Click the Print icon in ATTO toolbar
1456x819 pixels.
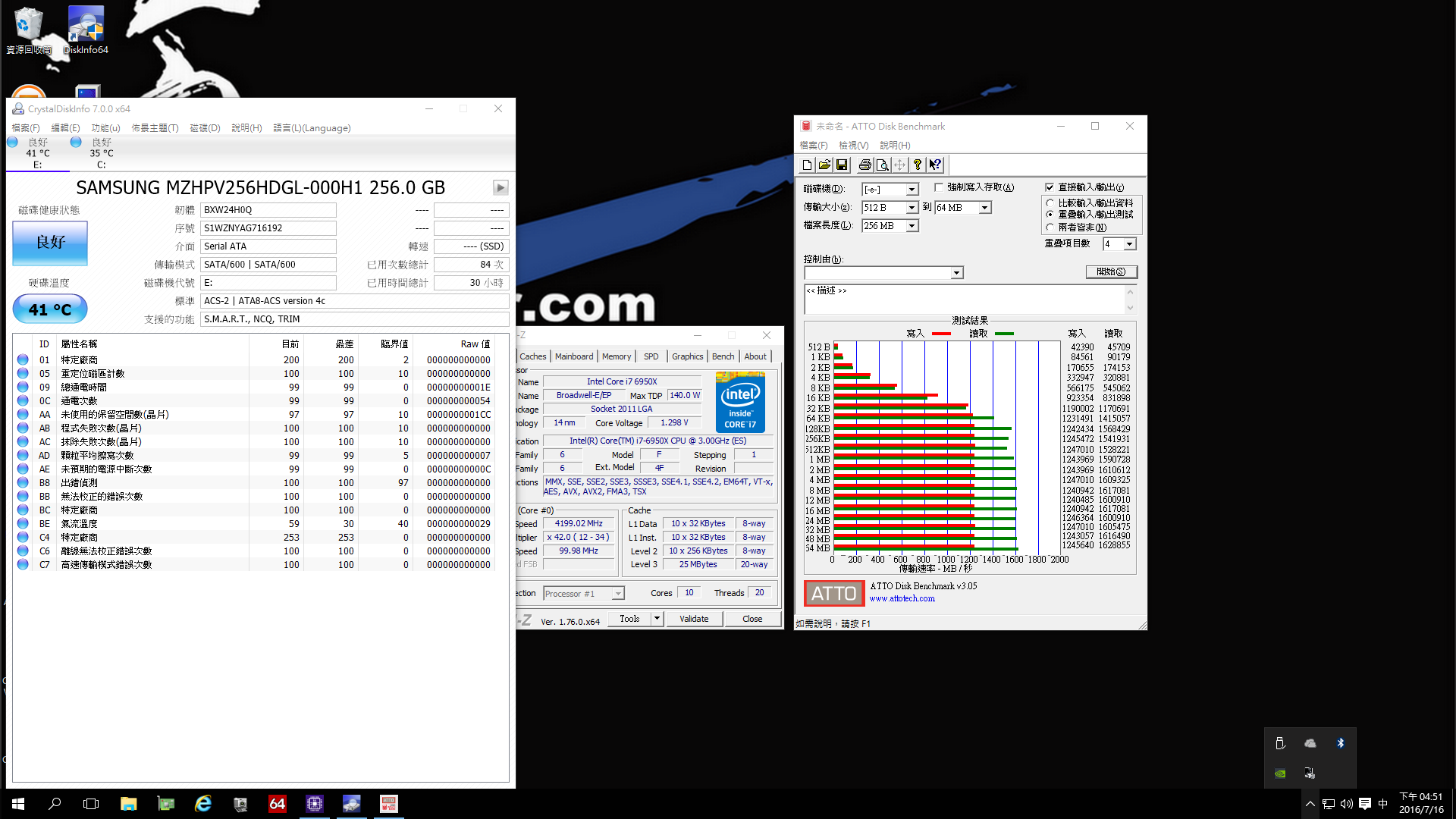click(x=864, y=165)
